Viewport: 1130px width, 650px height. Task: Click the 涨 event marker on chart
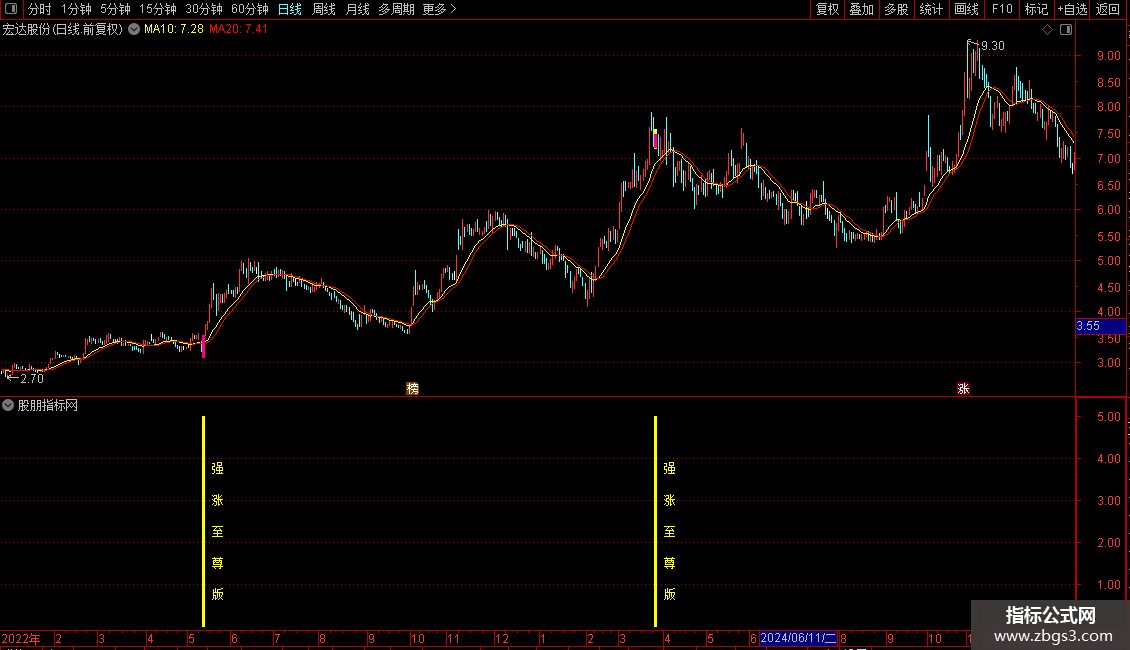[964, 388]
